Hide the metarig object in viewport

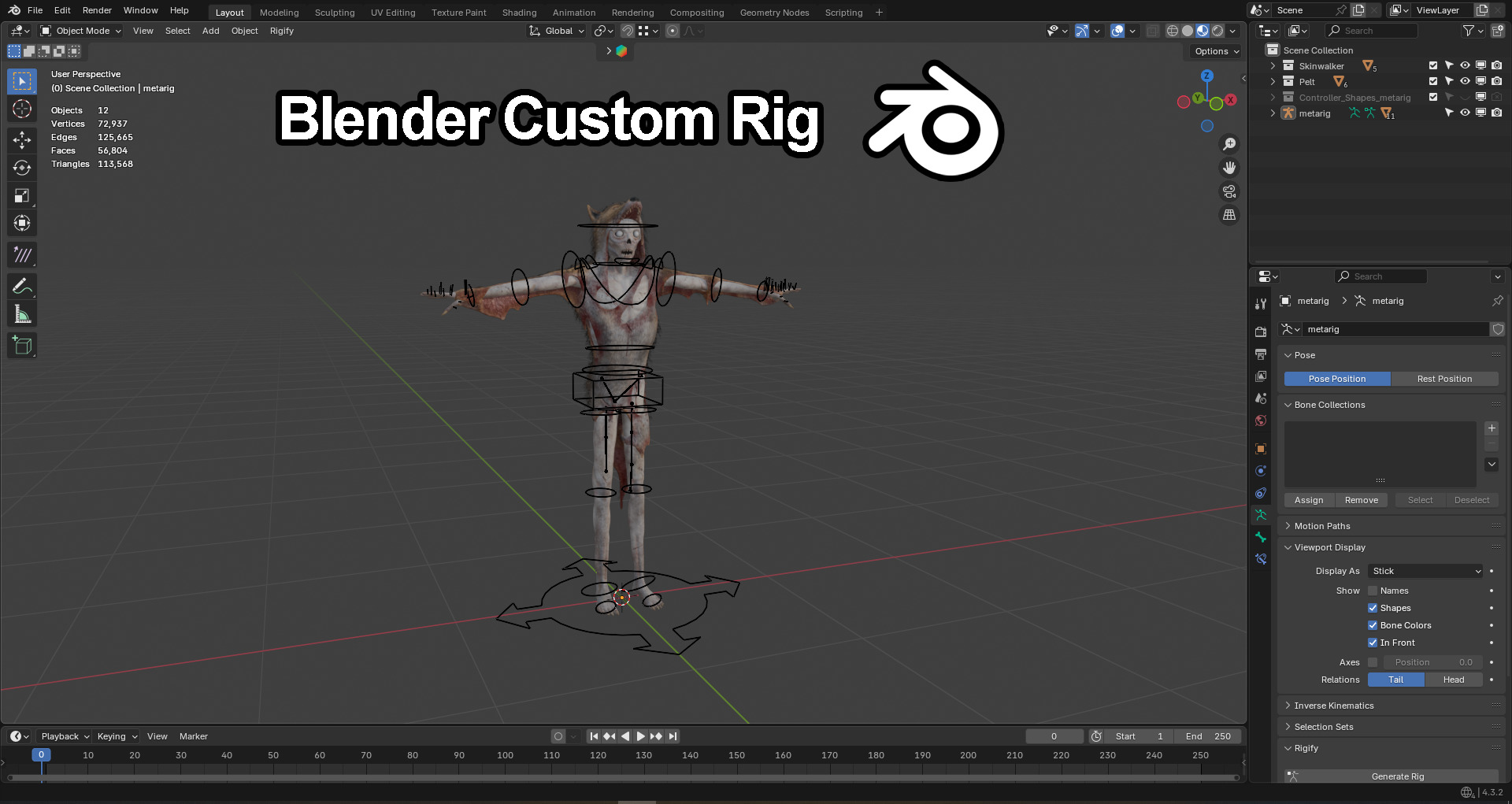coord(1465,113)
